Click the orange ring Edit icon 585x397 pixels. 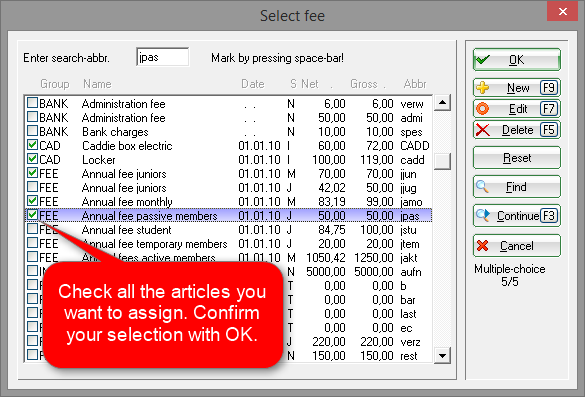coord(482,109)
